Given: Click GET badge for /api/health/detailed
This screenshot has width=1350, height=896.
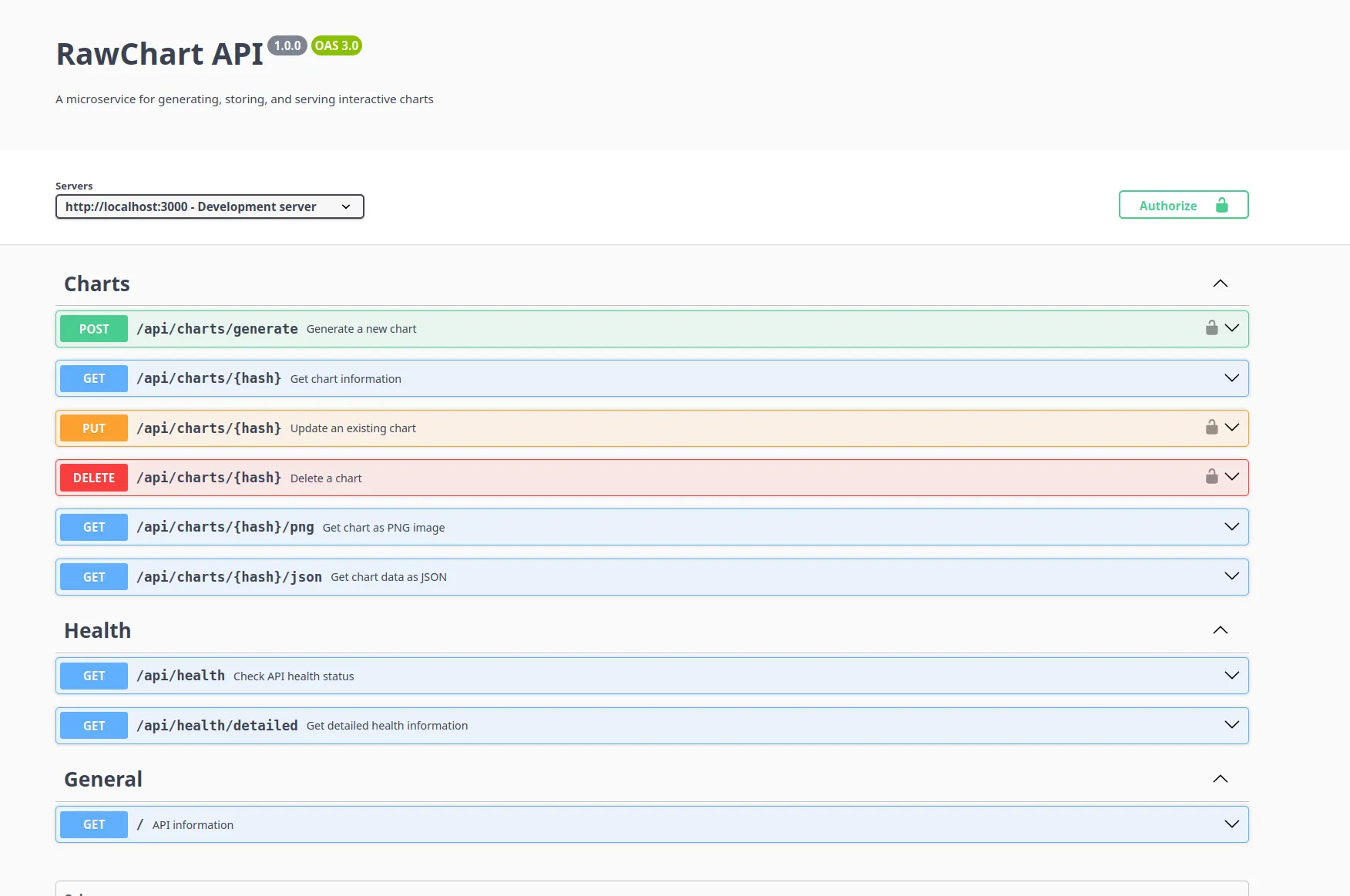Looking at the screenshot, I should [94, 726].
